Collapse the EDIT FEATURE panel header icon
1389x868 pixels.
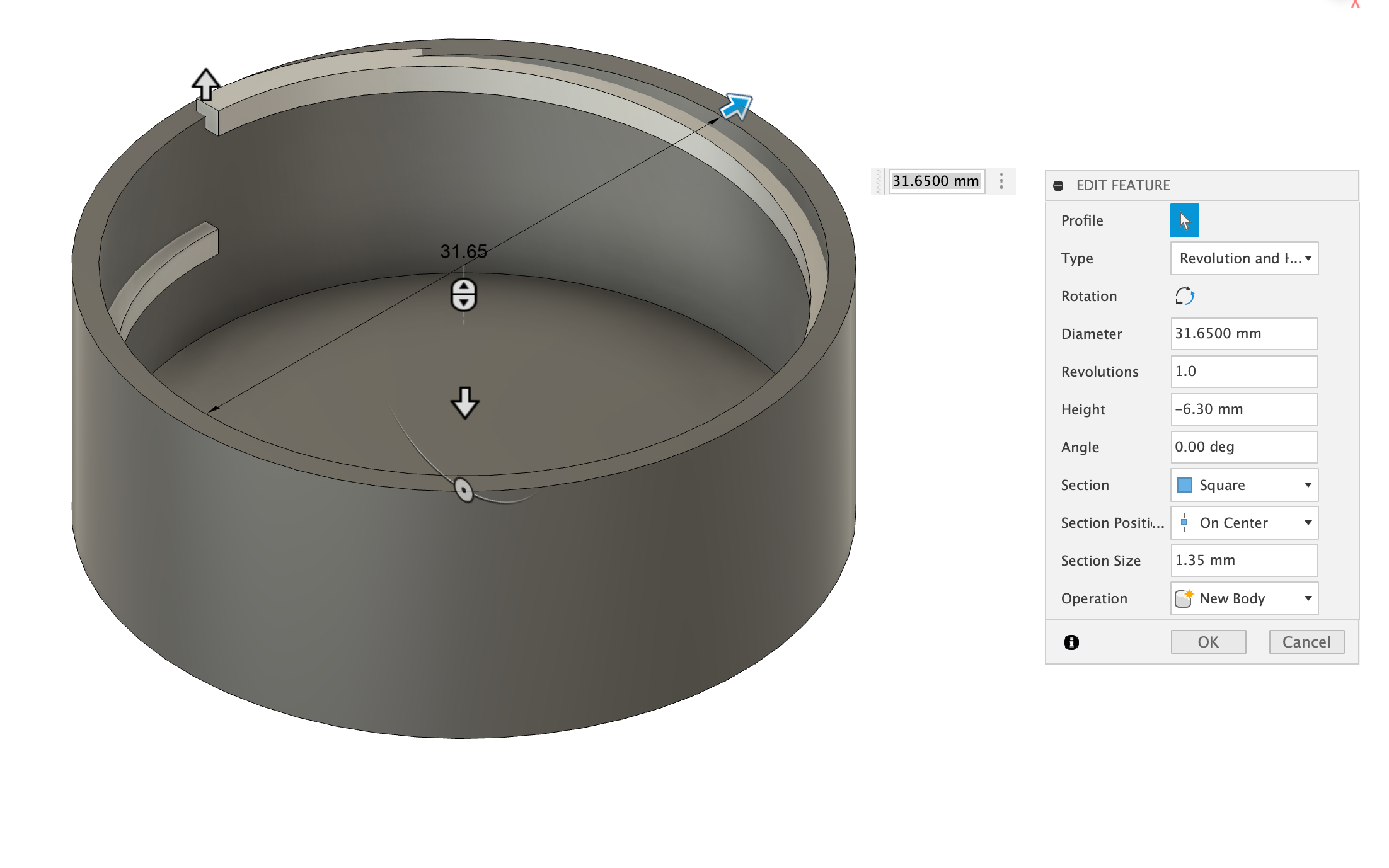coord(1058,186)
